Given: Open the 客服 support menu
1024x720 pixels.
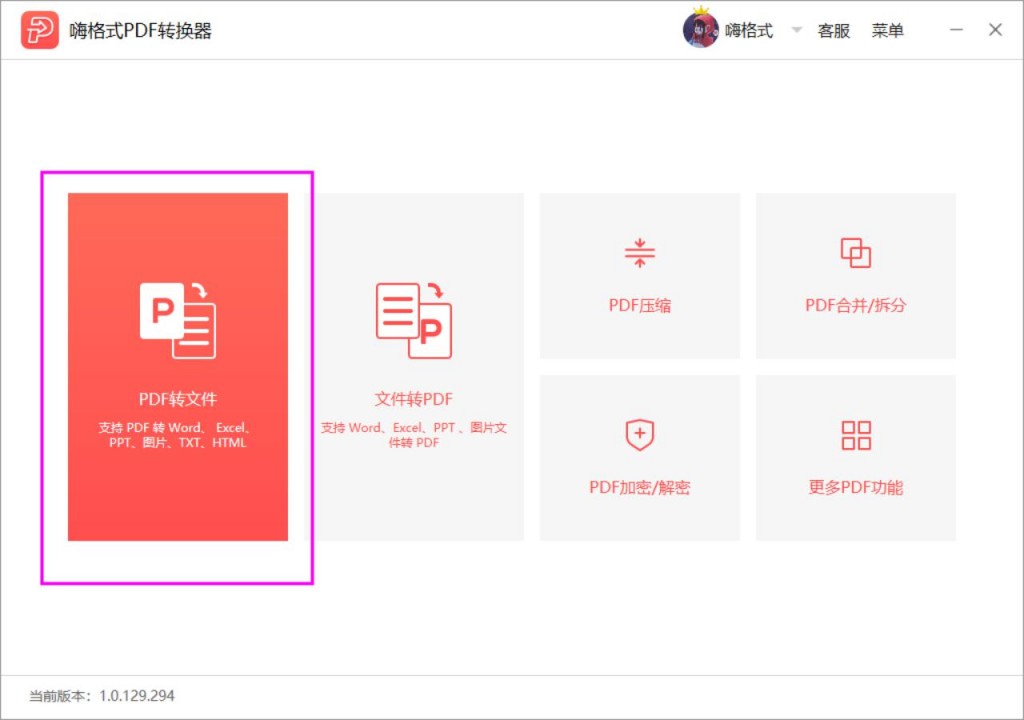Looking at the screenshot, I should (834, 31).
